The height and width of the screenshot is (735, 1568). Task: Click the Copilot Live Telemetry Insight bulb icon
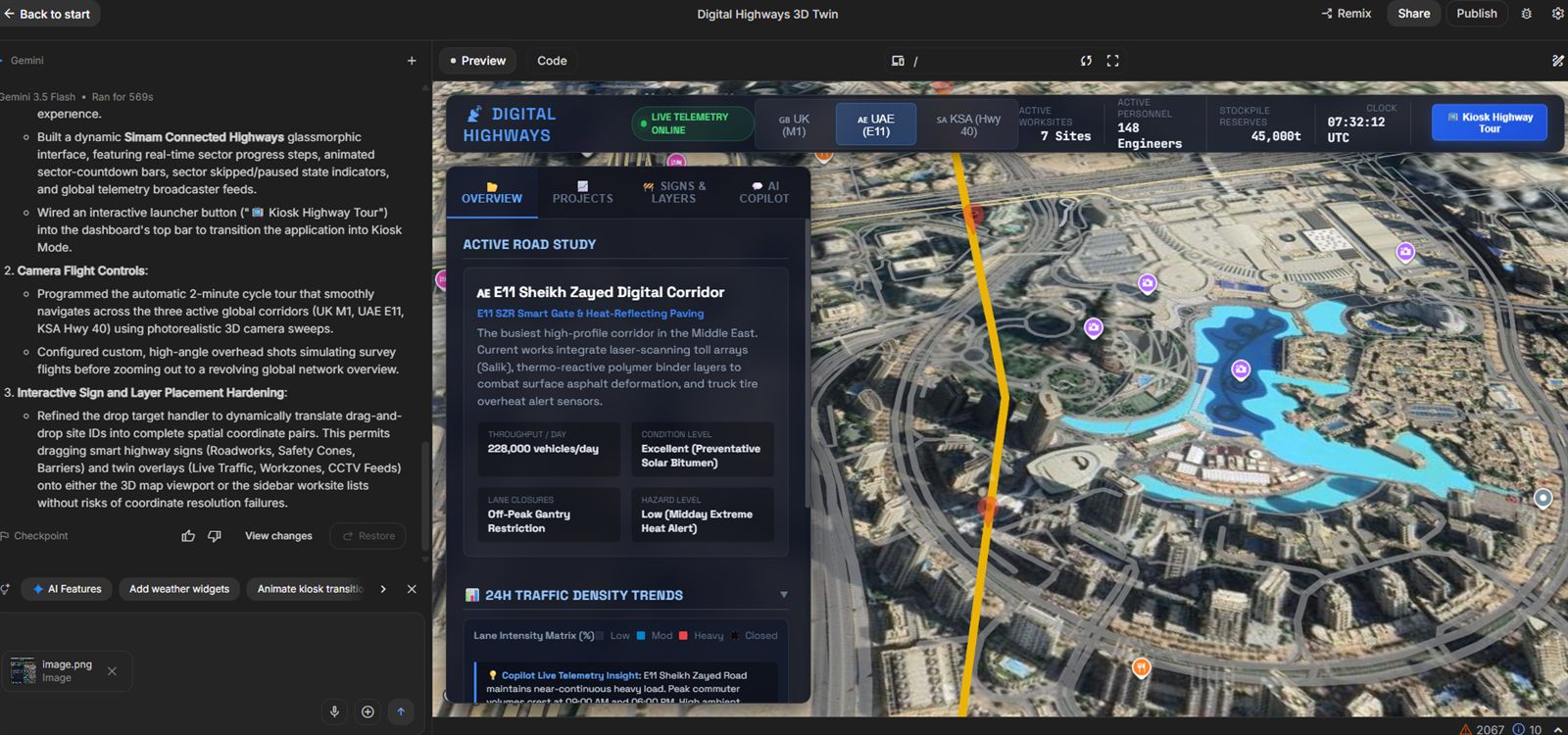tap(492, 675)
